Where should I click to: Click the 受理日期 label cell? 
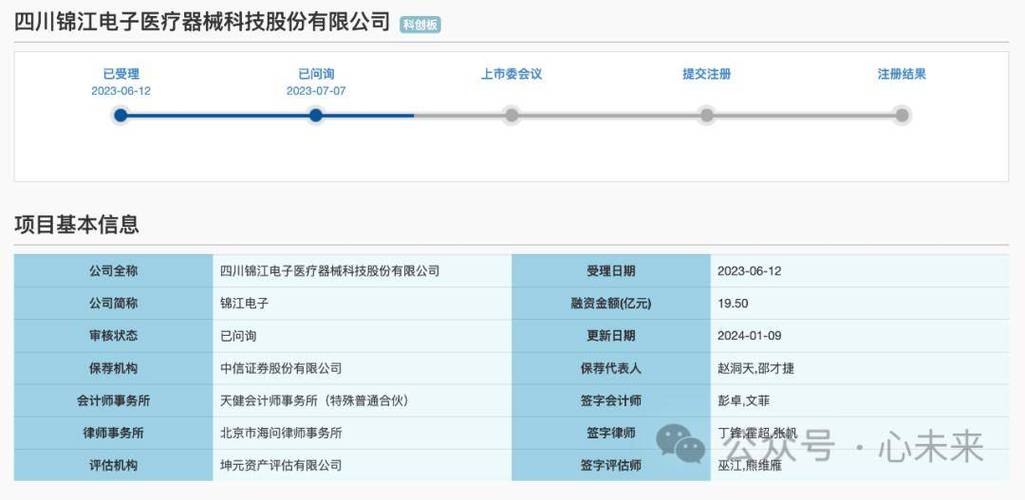(611, 271)
